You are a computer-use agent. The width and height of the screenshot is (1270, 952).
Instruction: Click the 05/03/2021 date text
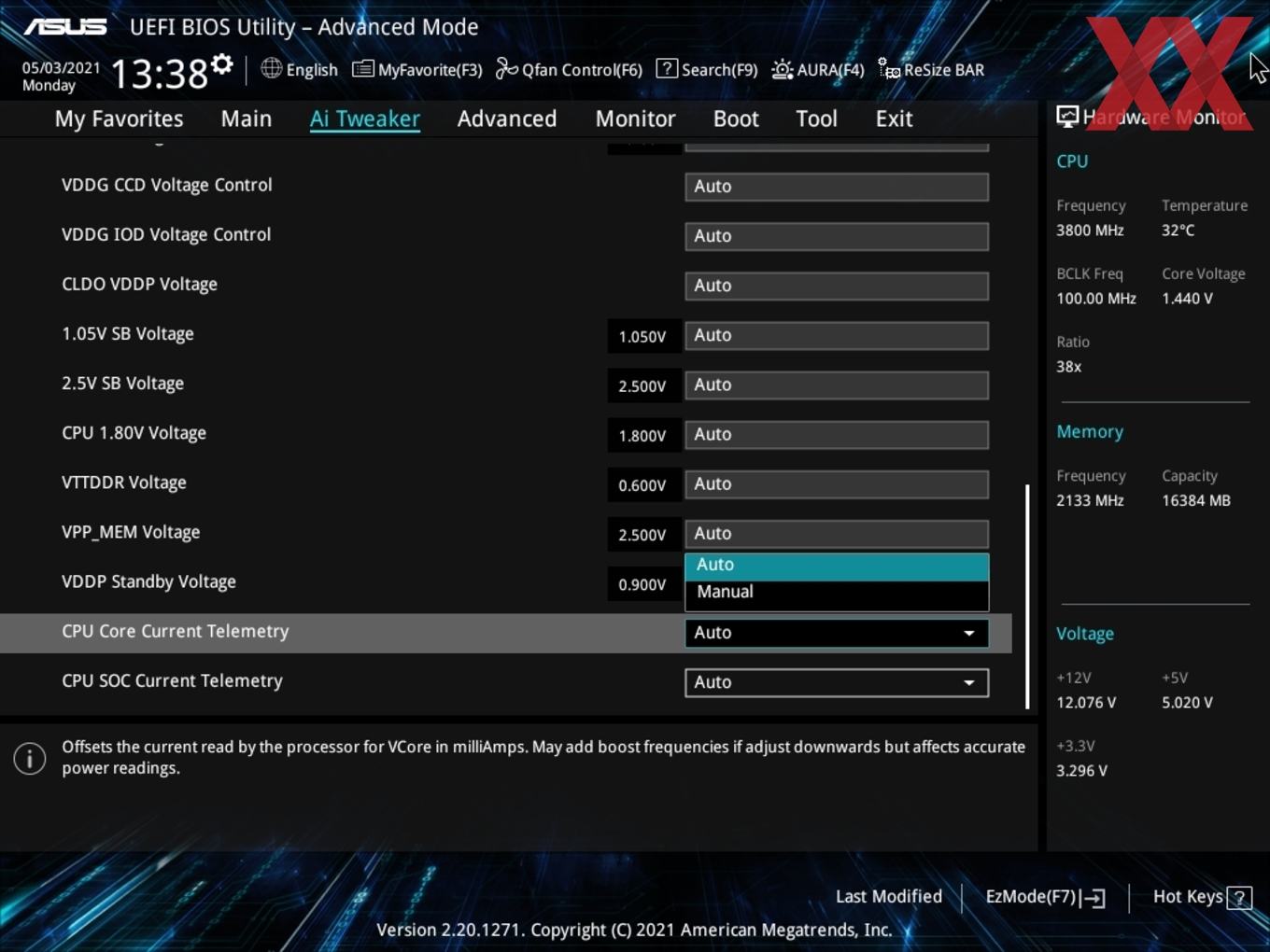tap(62, 68)
